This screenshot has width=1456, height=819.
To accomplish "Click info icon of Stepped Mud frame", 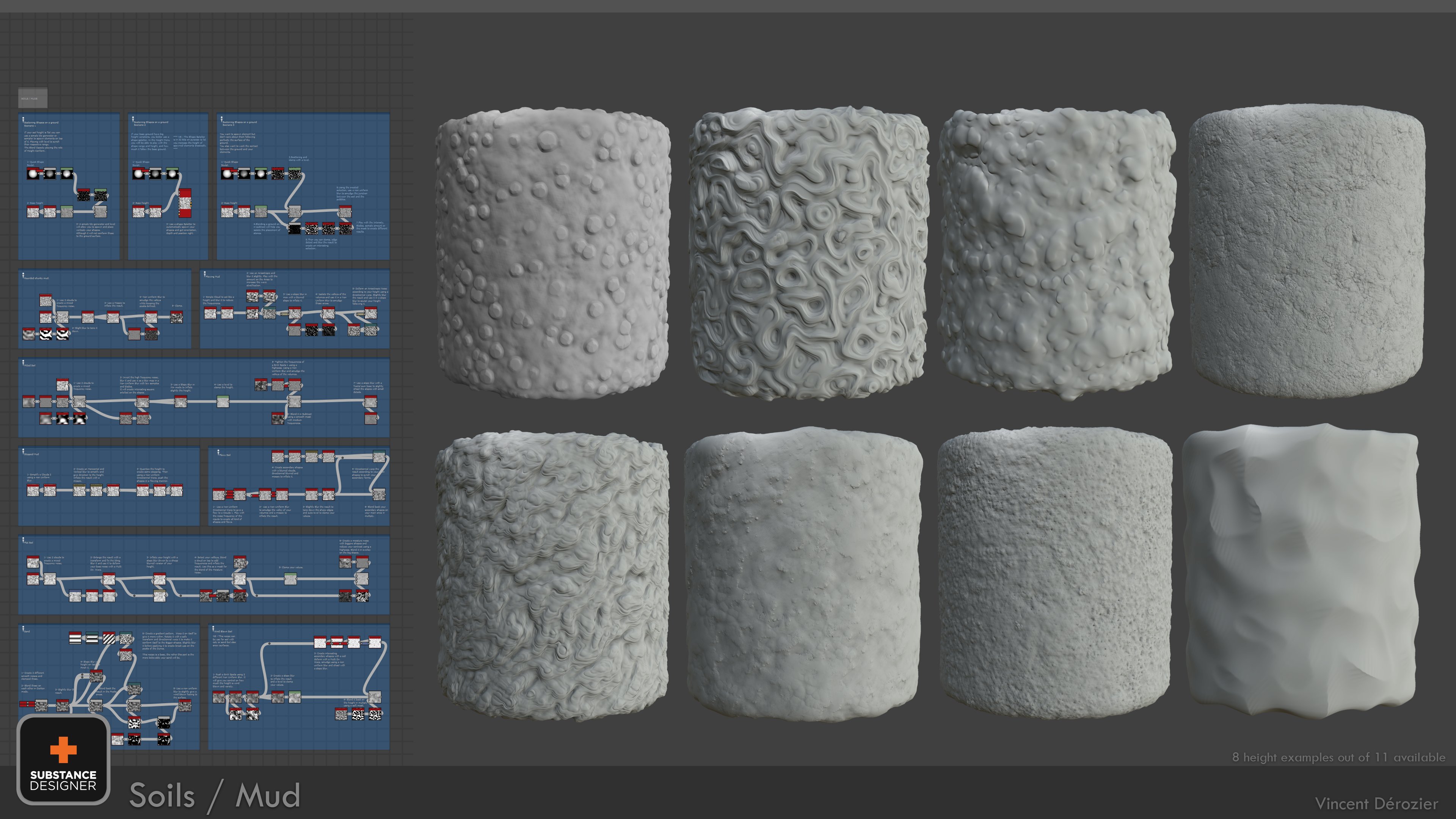I will (x=24, y=452).
